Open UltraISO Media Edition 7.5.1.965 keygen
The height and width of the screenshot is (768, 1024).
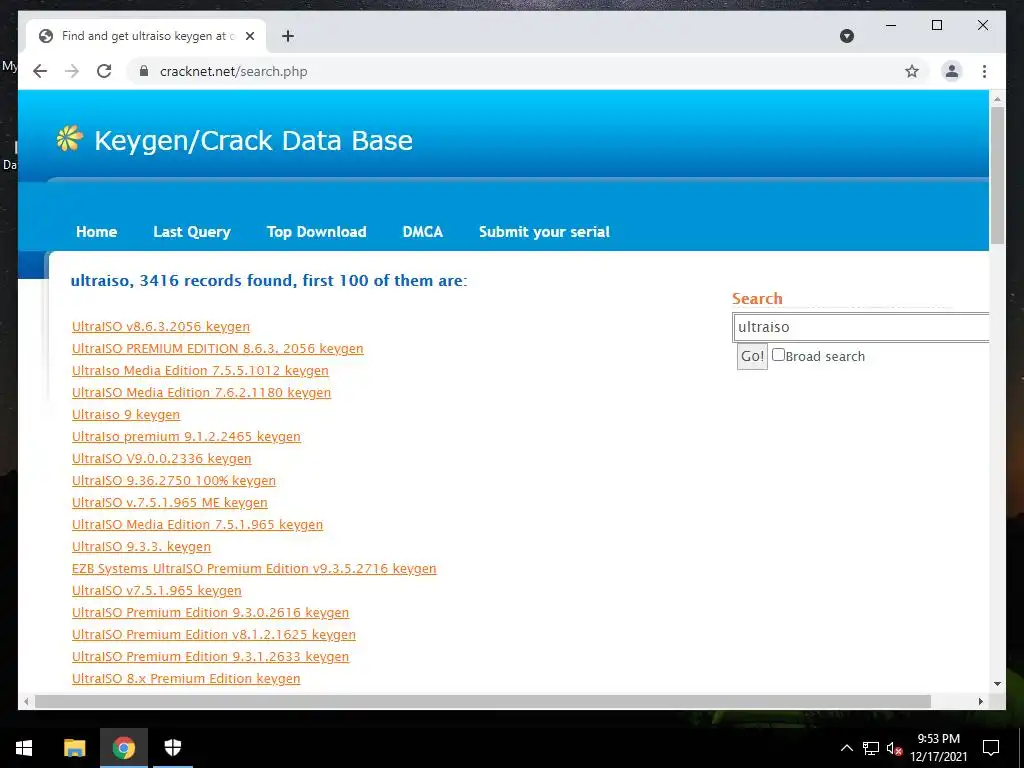(197, 524)
